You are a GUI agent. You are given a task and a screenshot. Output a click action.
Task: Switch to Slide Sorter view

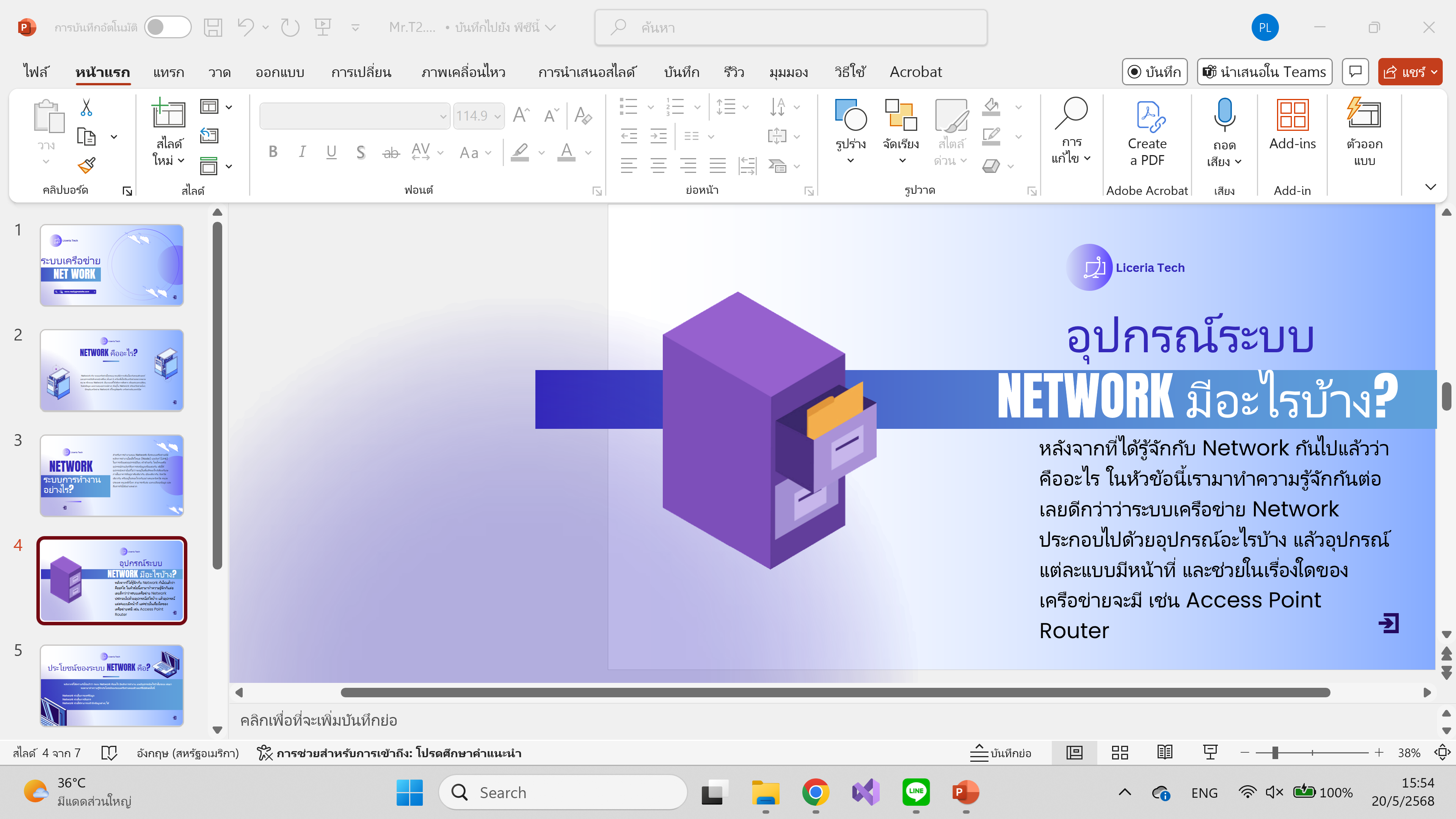pyautogui.click(x=1119, y=752)
